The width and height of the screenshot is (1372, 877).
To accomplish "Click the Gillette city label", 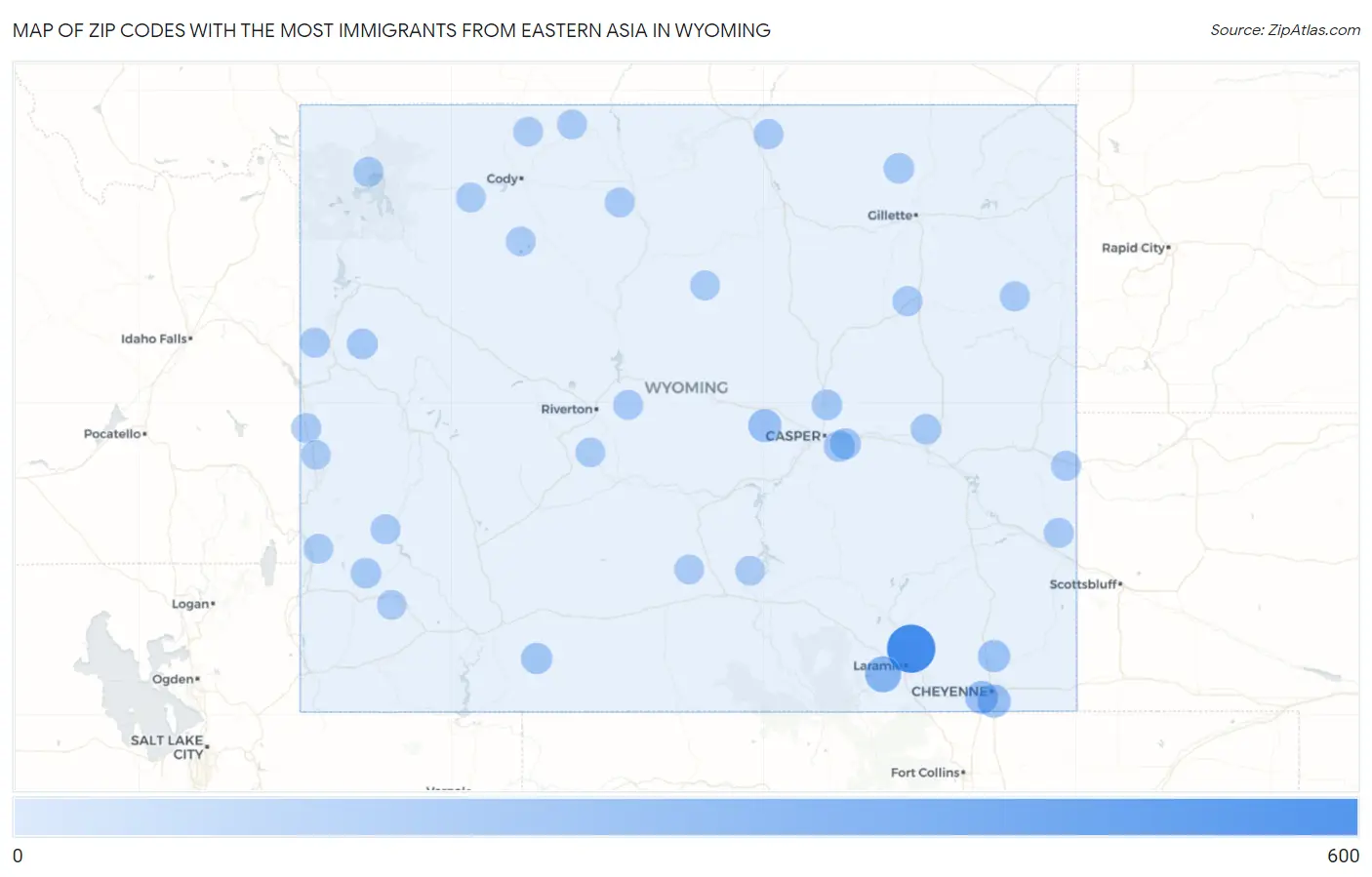I will coord(892,216).
